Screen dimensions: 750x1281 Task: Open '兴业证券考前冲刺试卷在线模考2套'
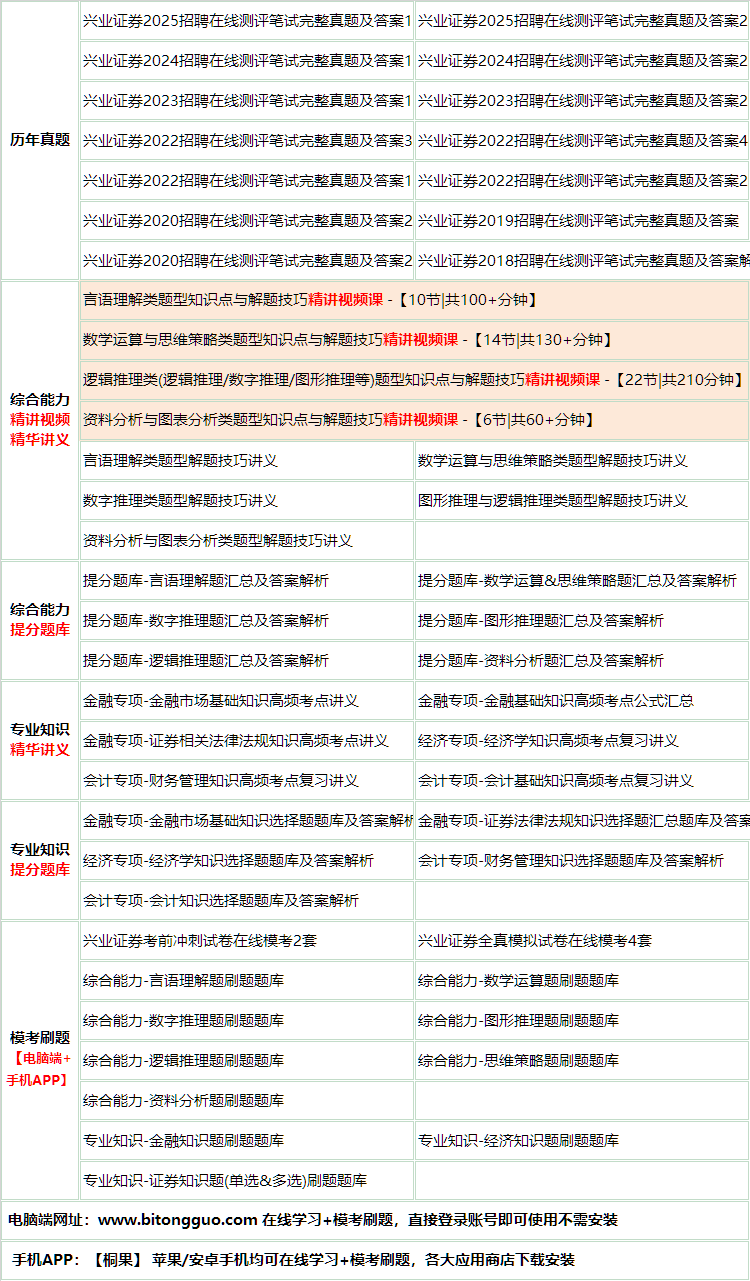[247, 941]
